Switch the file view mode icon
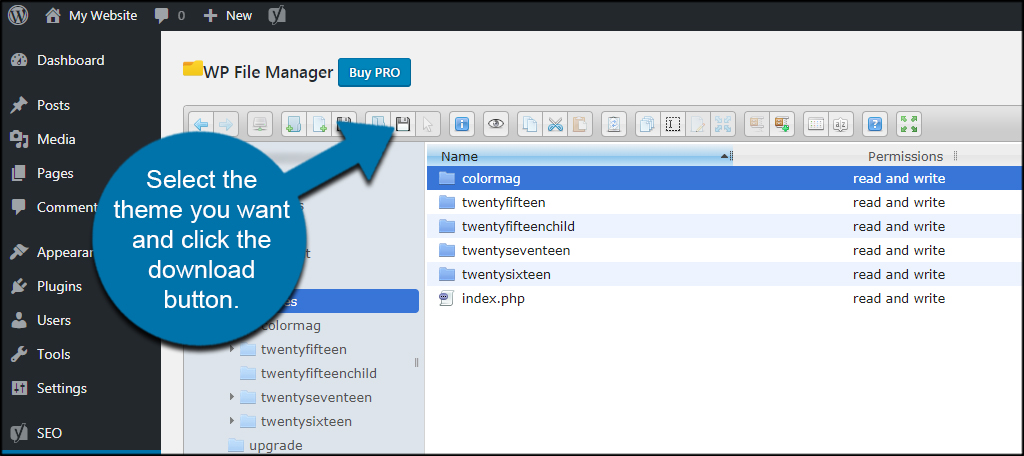This screenshot has height=456, width=1024. (x=815, y=123)
